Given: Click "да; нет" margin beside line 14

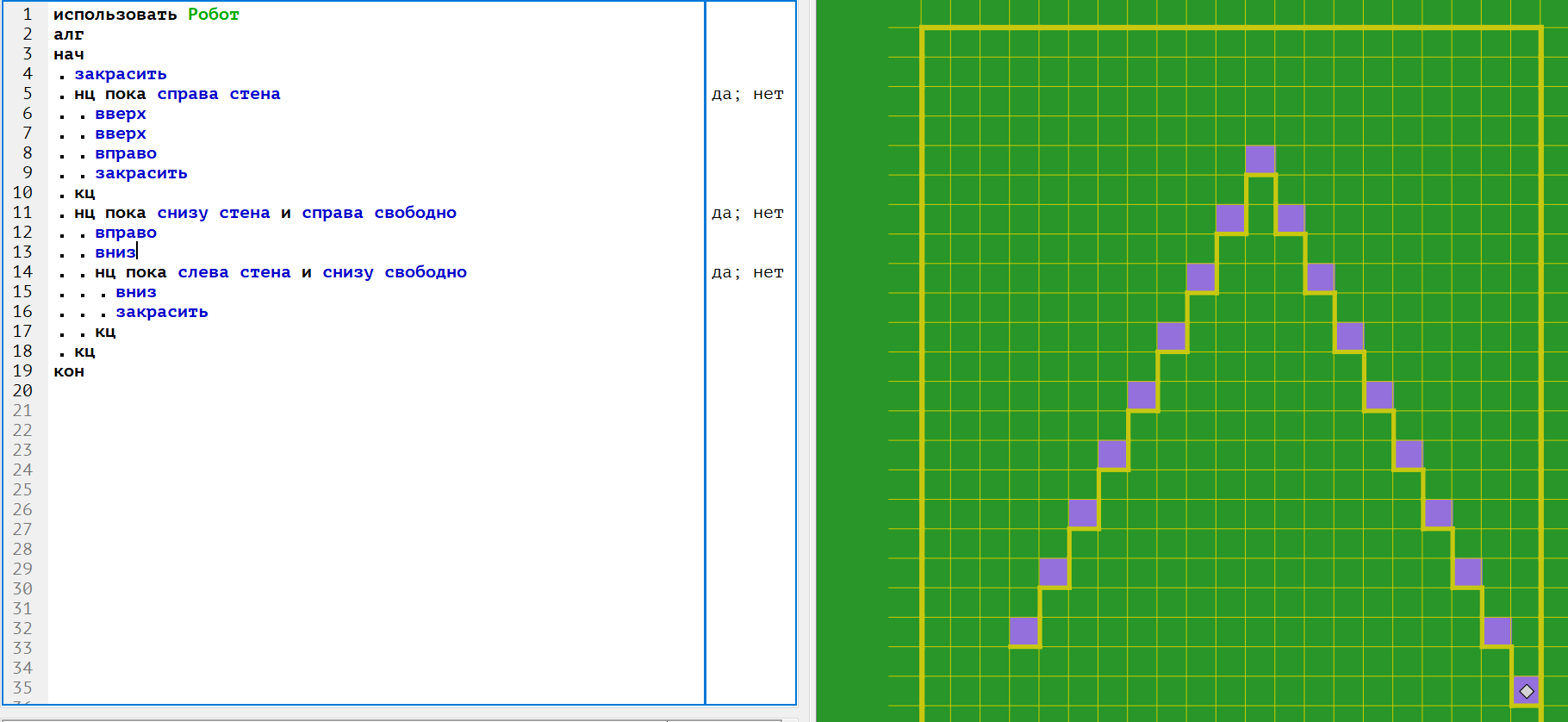Looking at the screenshot, I should (x=747, y=272).
